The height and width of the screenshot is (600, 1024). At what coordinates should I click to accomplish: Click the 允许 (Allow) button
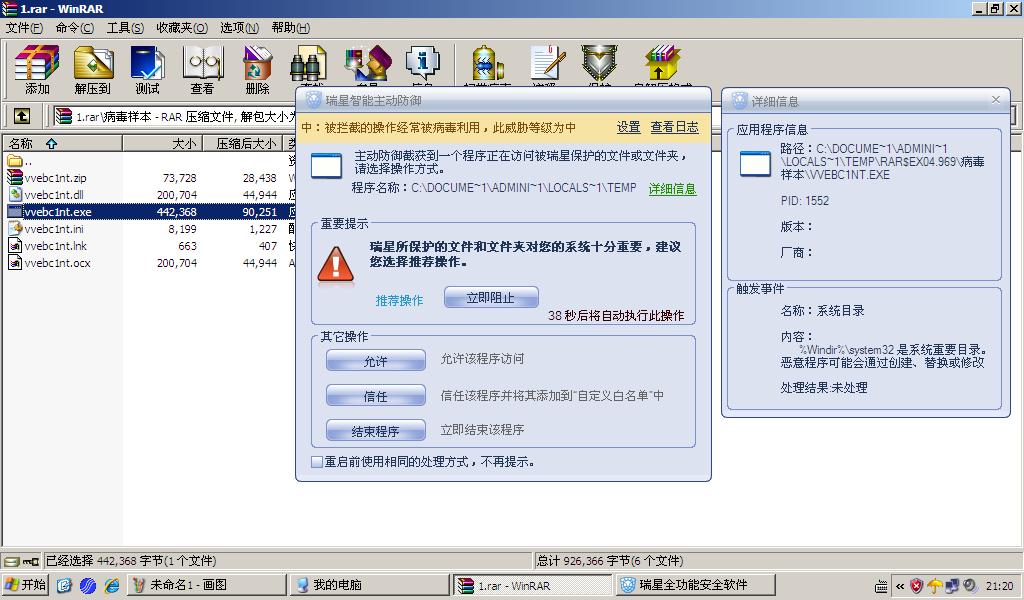376,360
